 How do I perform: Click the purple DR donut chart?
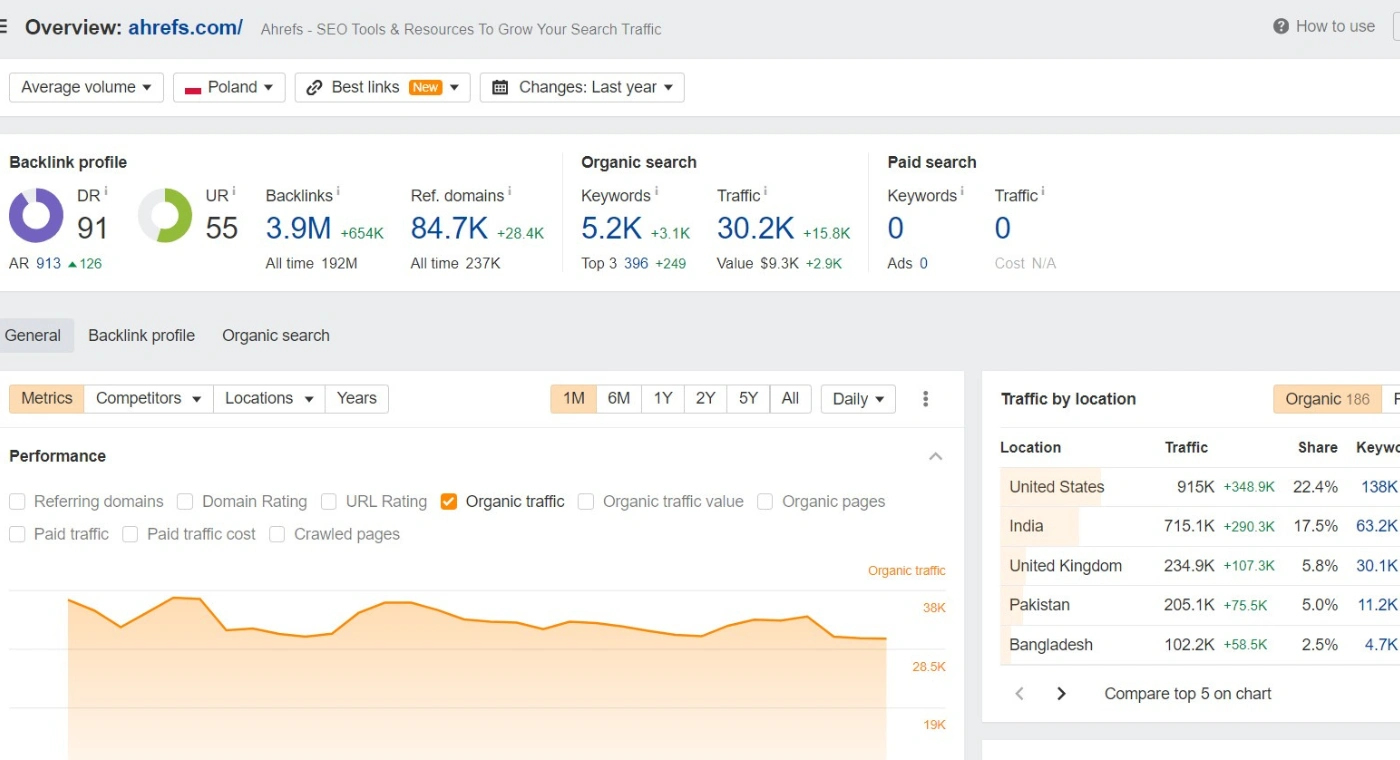tap(36, 215)
